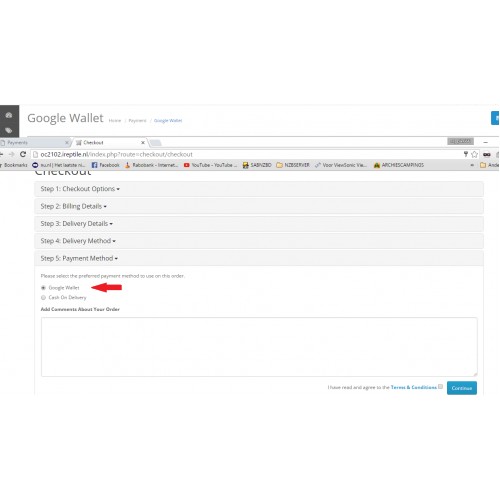Click the browser address bar URL
500x500 pixels.
click(x=116, y=154)
